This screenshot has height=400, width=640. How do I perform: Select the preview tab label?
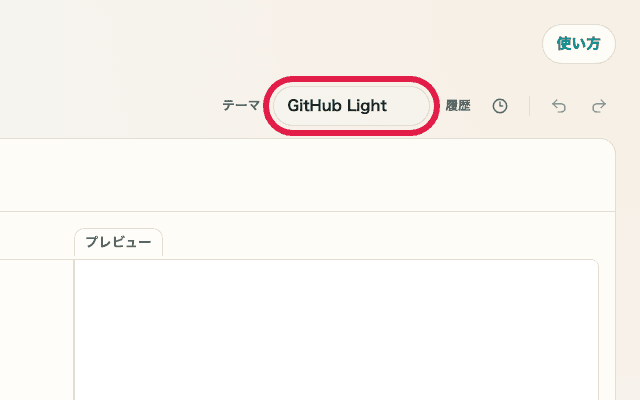click(x=118, y=243)
